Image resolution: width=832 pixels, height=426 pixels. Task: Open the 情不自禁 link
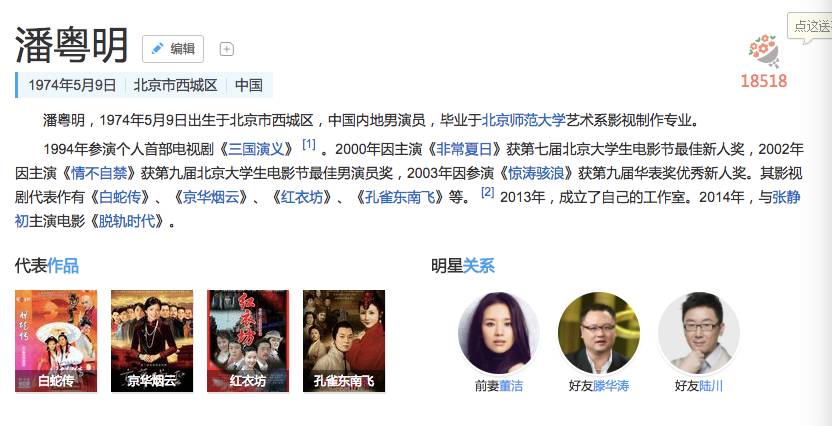[x=99, y=173]
